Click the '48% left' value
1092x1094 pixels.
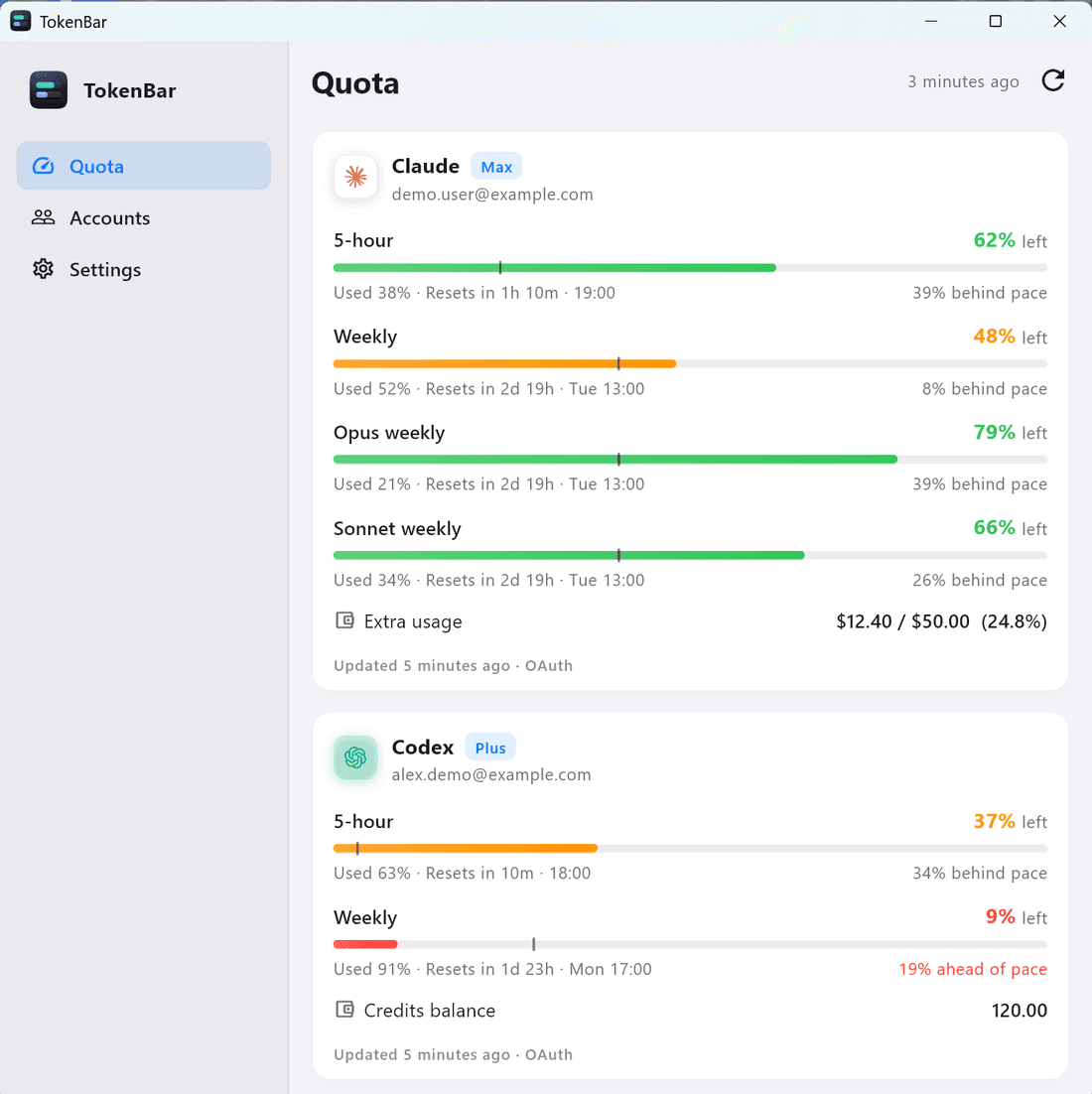tap(1010, 337)
